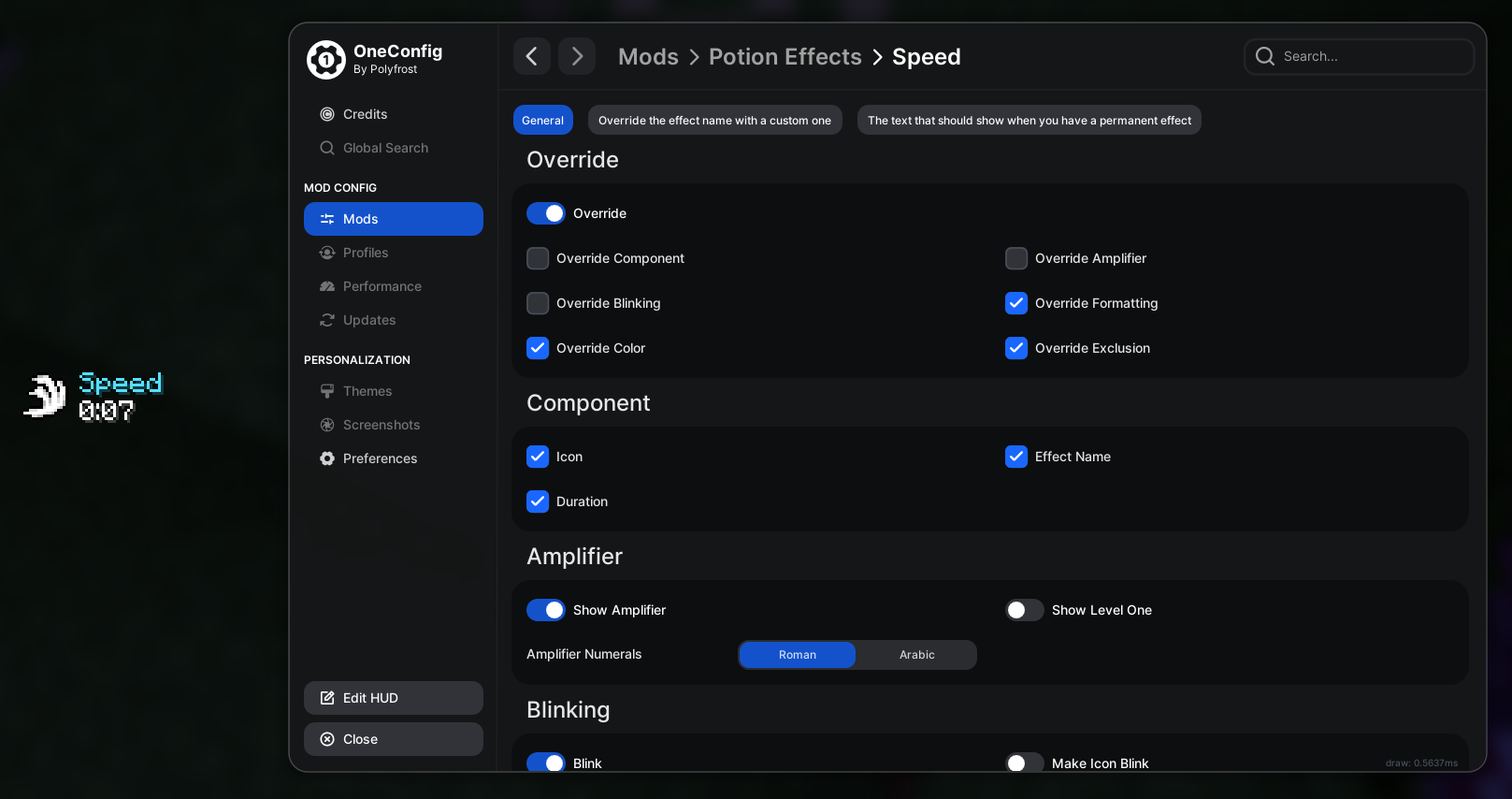
Task: Enable the Show Level One toggle
Action: point(1025,610)
